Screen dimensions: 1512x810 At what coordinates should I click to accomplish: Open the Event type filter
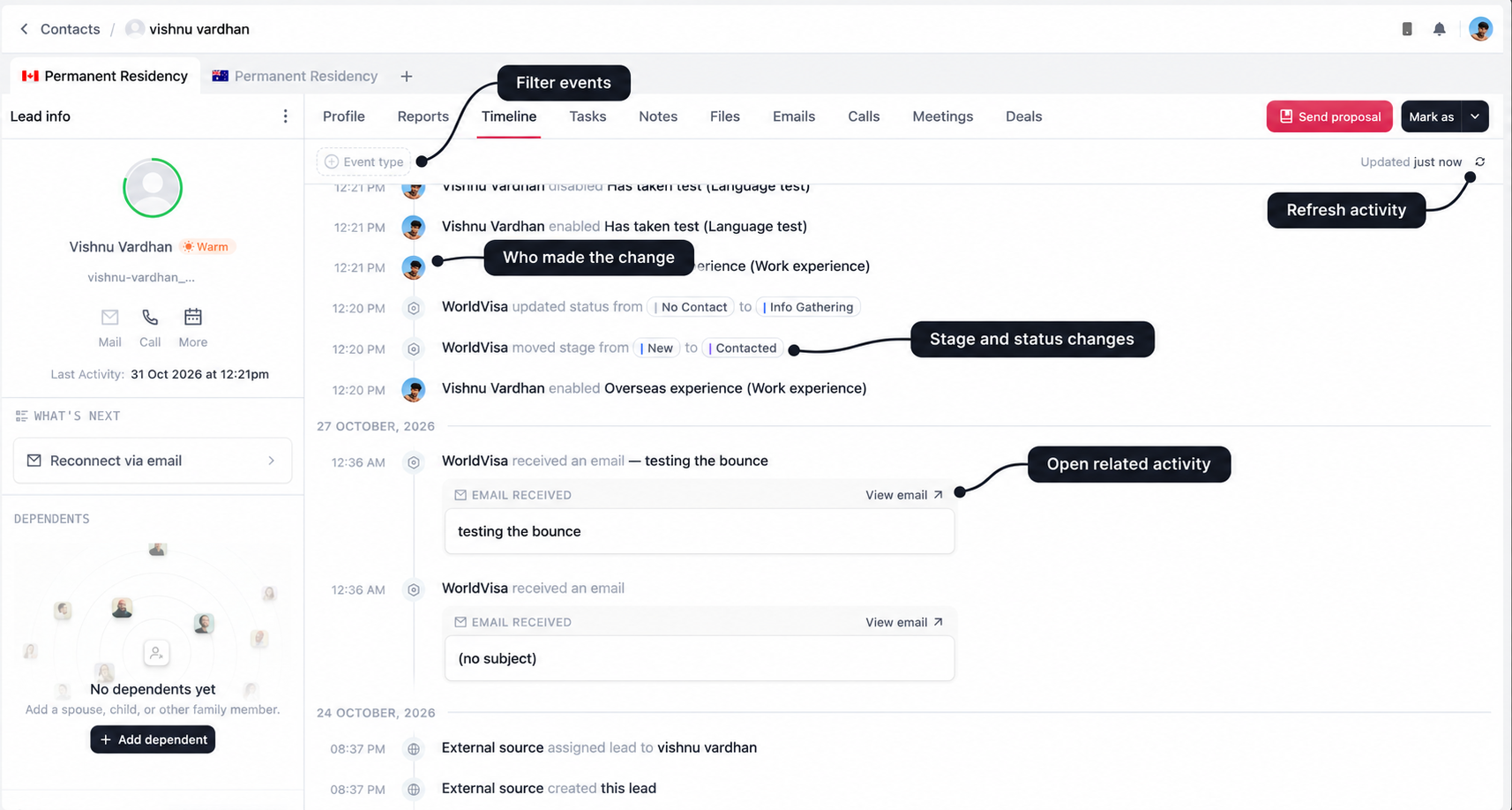tap(364, 161)
